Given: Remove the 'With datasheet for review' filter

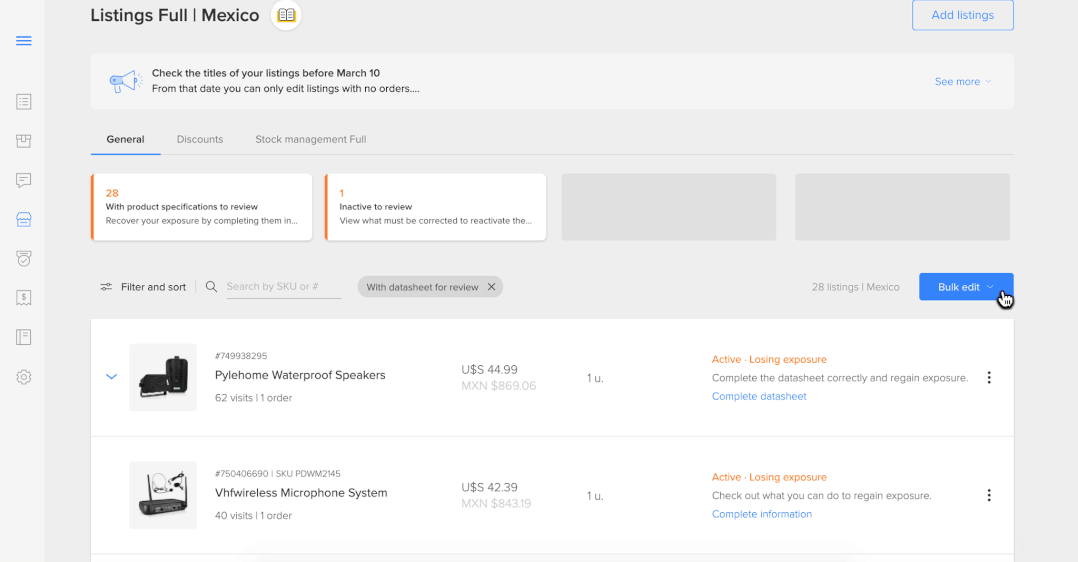Looking at the screenshot, I should pos(491,287).
